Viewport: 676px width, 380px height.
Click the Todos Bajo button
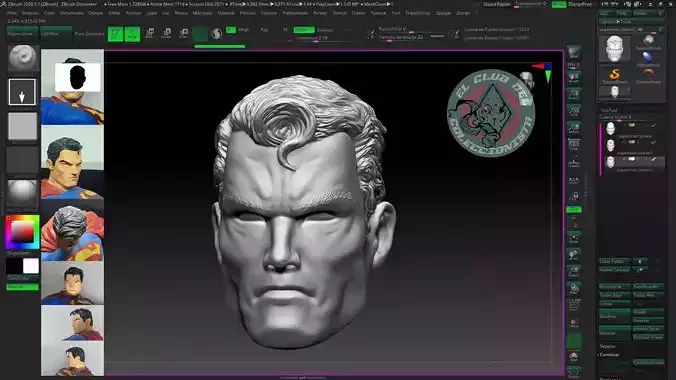pos(614,295)
